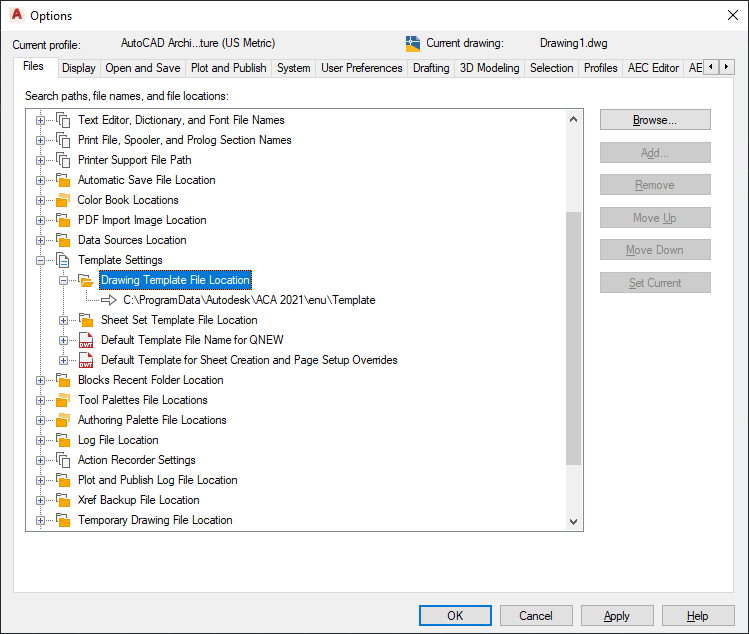Screen dimensions: 749x634
Task: Click the DWT icon for Sheet Creation and Page Setup Overrides
Action: tap(86, 360)
